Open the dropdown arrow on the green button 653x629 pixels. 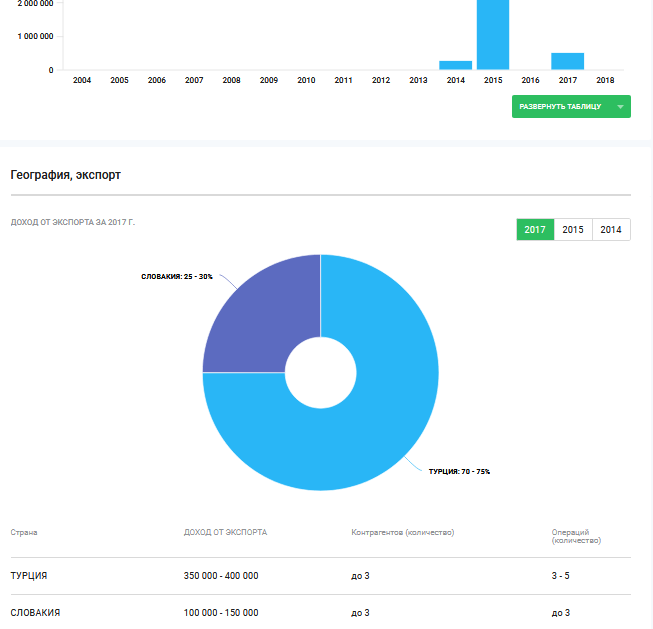click(x=620, y=107)
